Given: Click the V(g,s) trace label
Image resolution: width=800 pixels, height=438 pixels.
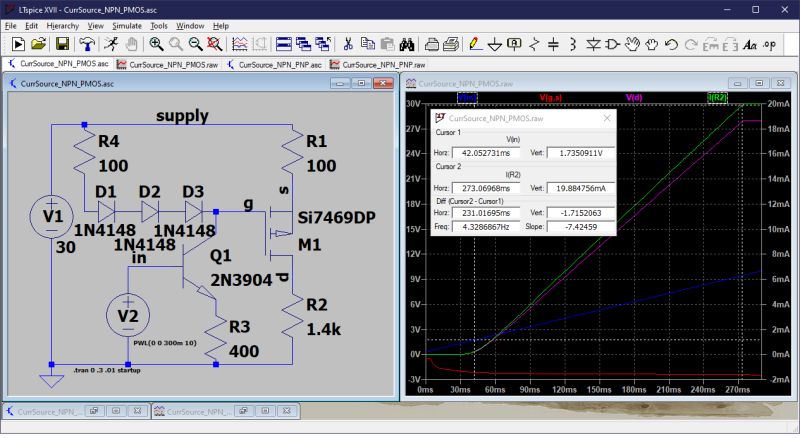Looking at the screenshot, I should point(551,98).
